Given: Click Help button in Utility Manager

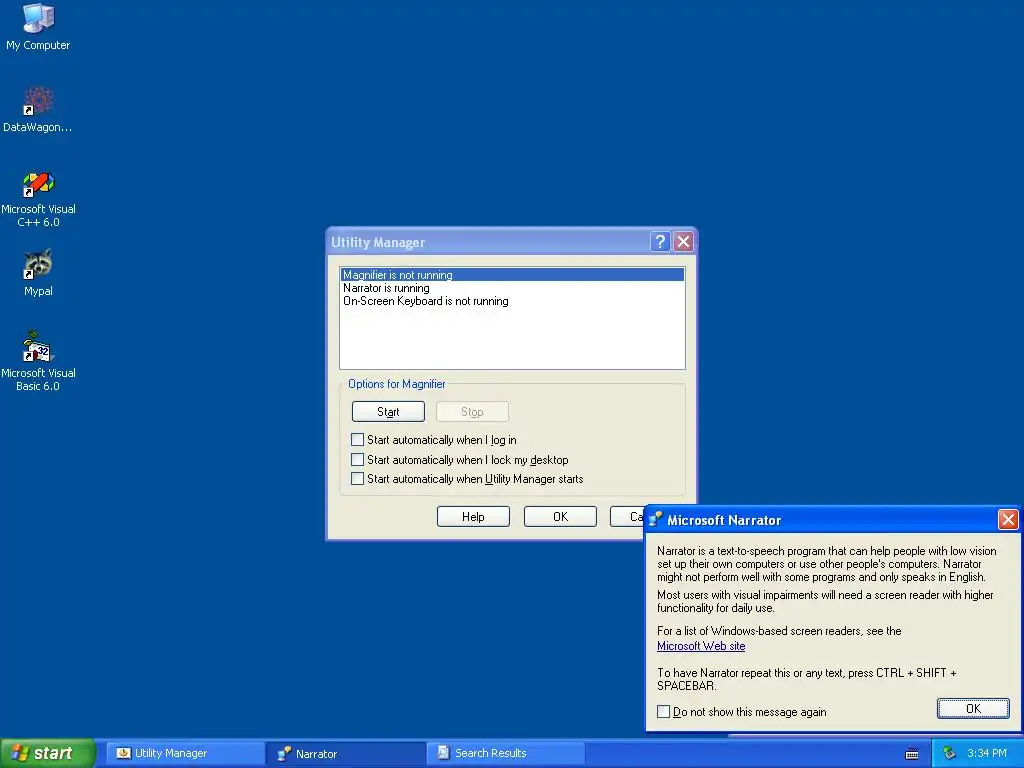Looking at the screenshot, I should (473, 517).
